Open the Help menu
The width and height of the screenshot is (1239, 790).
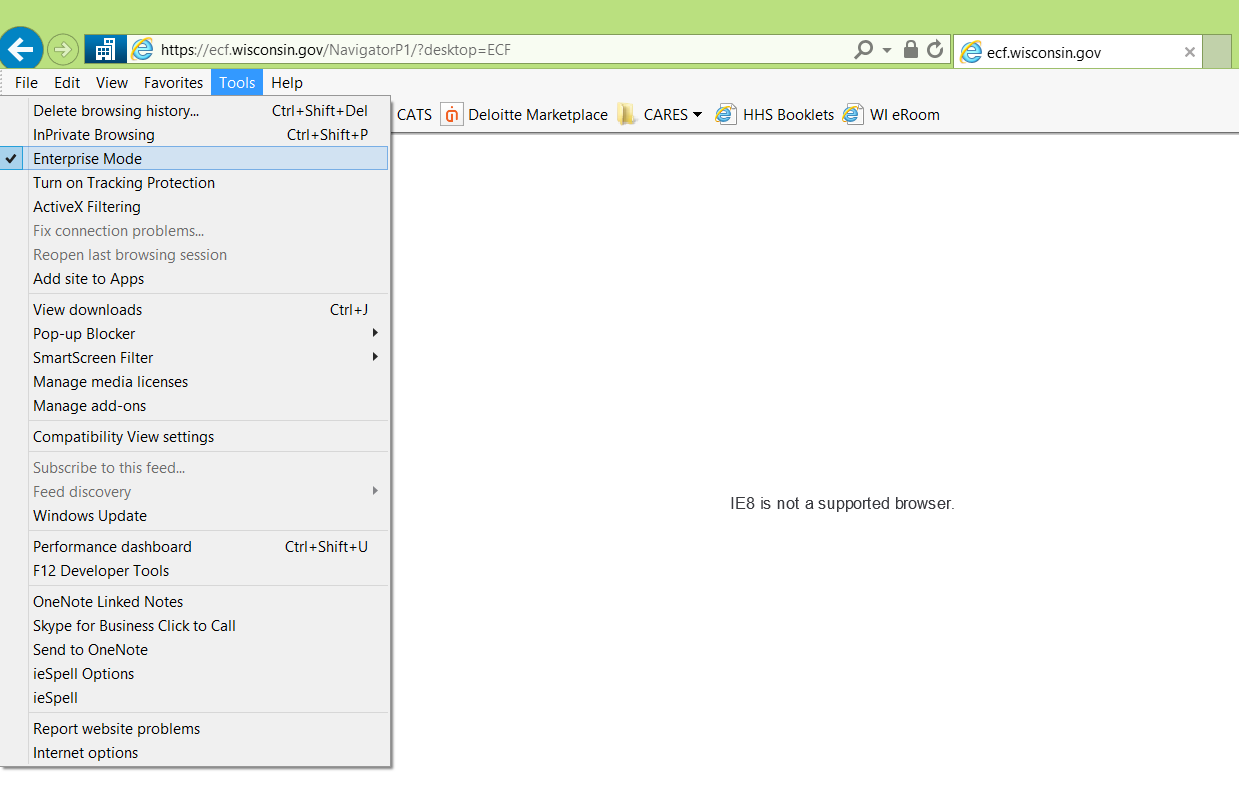(x=287, y=82)
